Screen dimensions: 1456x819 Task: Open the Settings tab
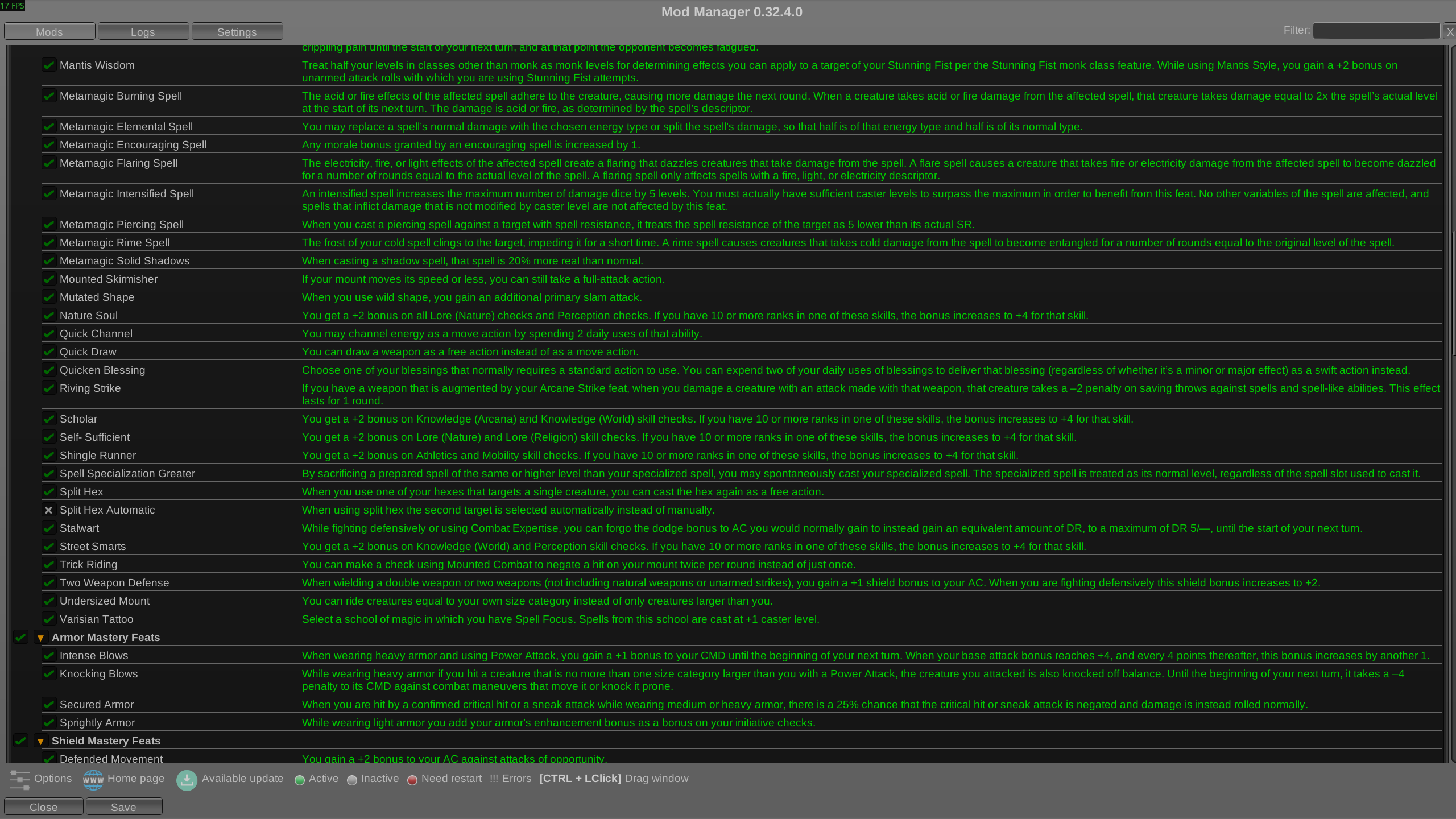click(237, 32)
